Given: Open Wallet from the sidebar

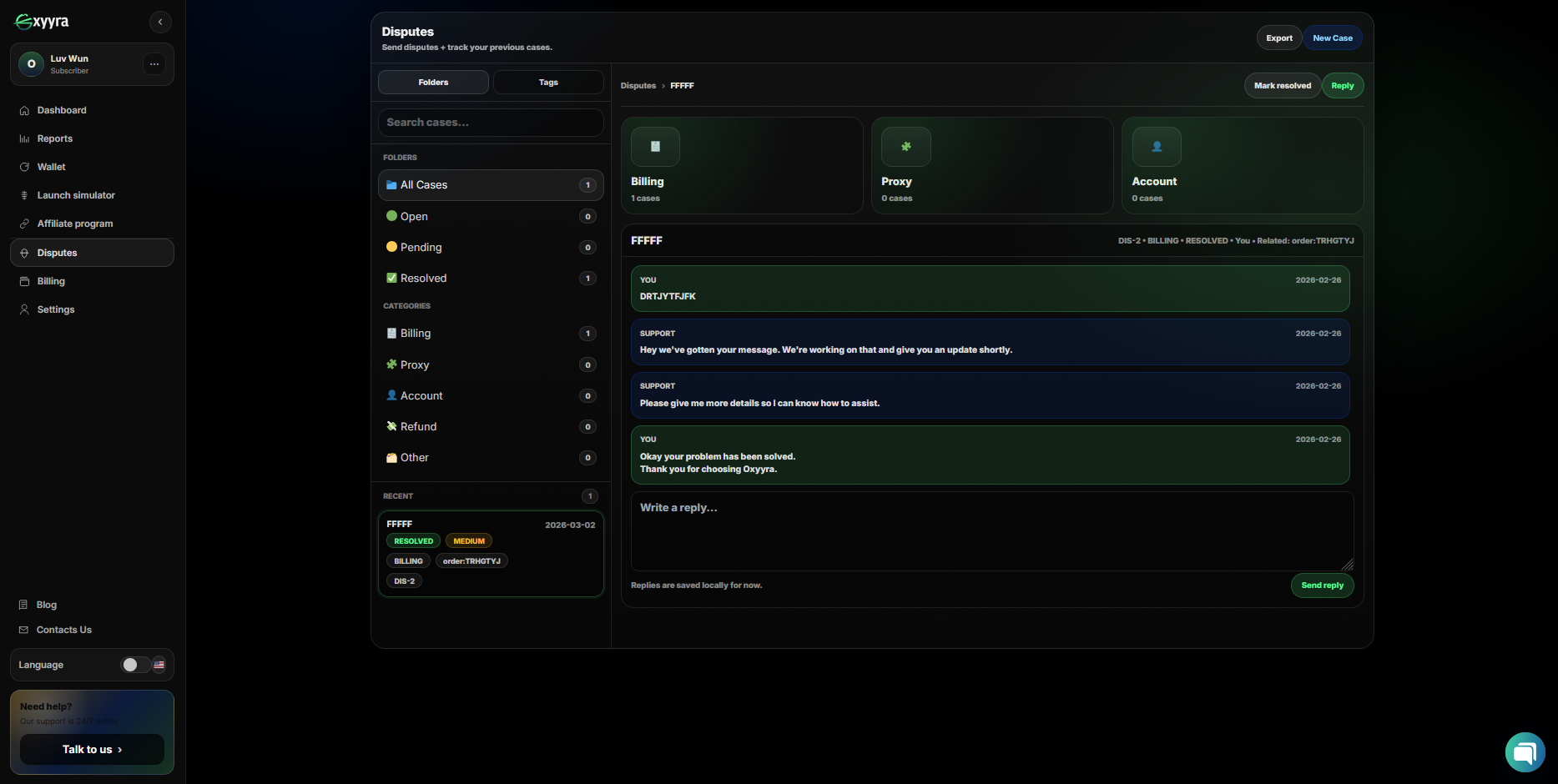Looking at the screenshot, I should click(51, 167).
